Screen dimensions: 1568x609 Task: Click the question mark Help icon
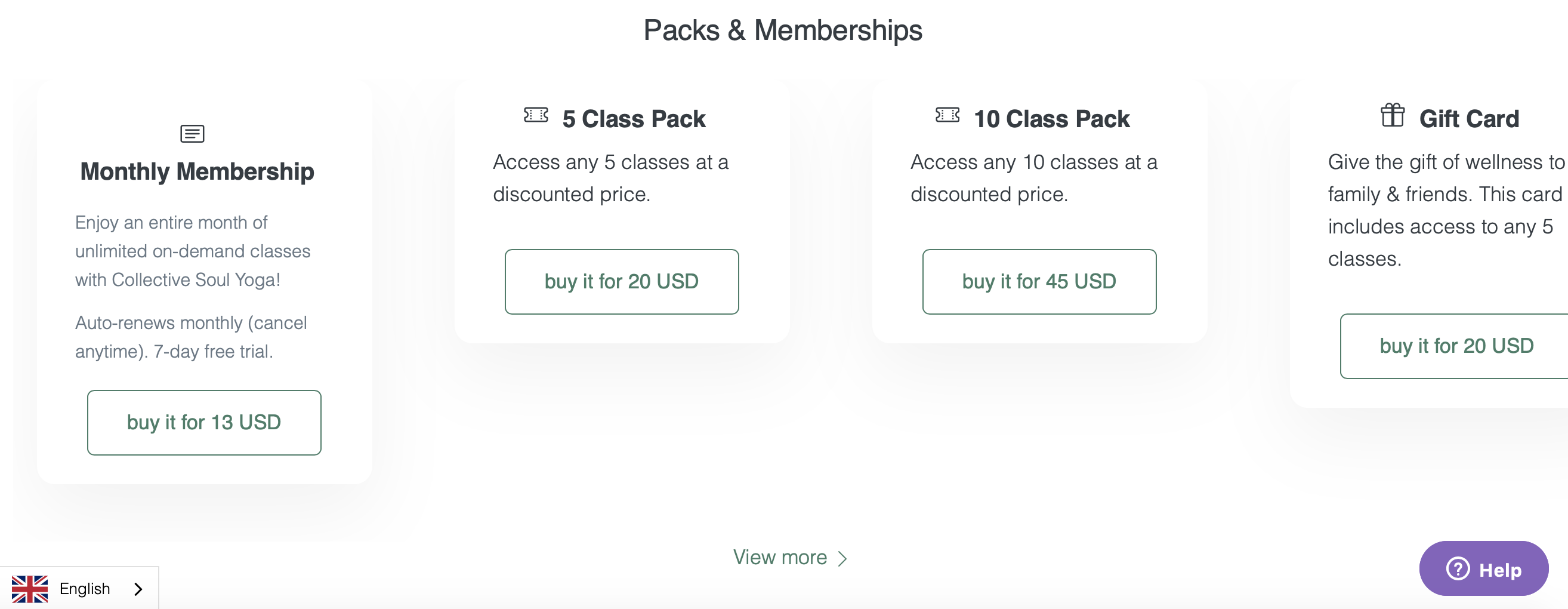1458,569
